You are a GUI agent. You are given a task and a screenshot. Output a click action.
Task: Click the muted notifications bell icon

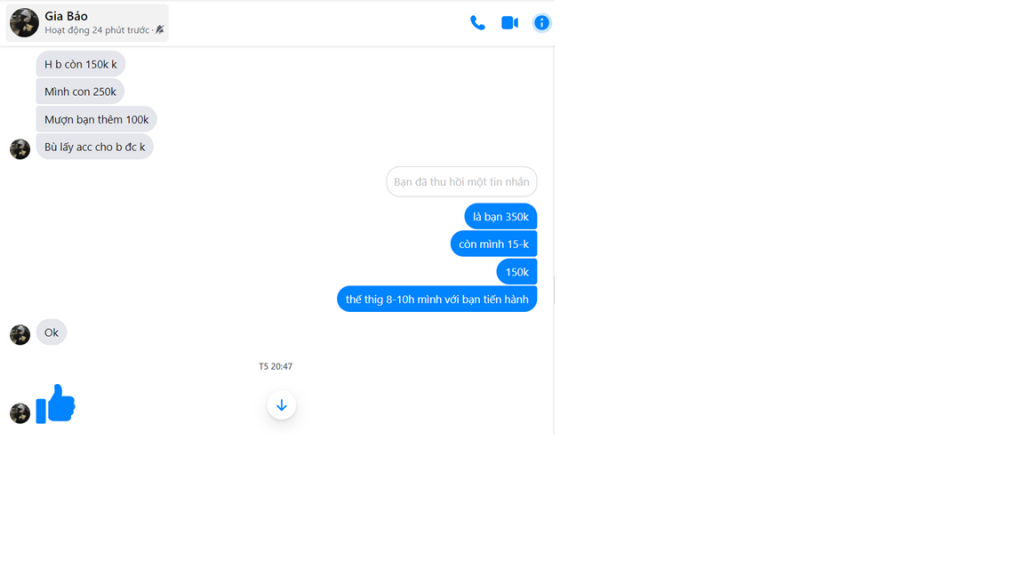coord(160,30)
